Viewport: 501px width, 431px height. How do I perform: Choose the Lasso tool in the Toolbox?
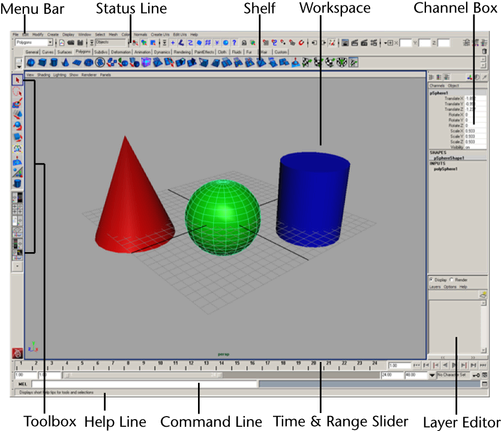click(x=17, y=92)
